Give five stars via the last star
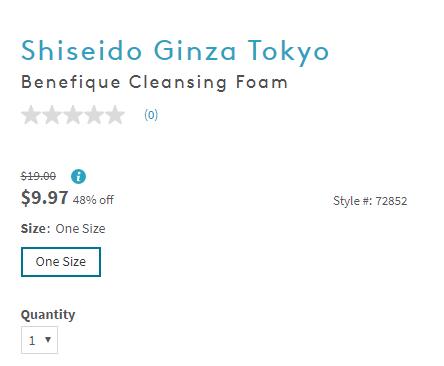This screenshot has height=366, width=444. (115, 115)
